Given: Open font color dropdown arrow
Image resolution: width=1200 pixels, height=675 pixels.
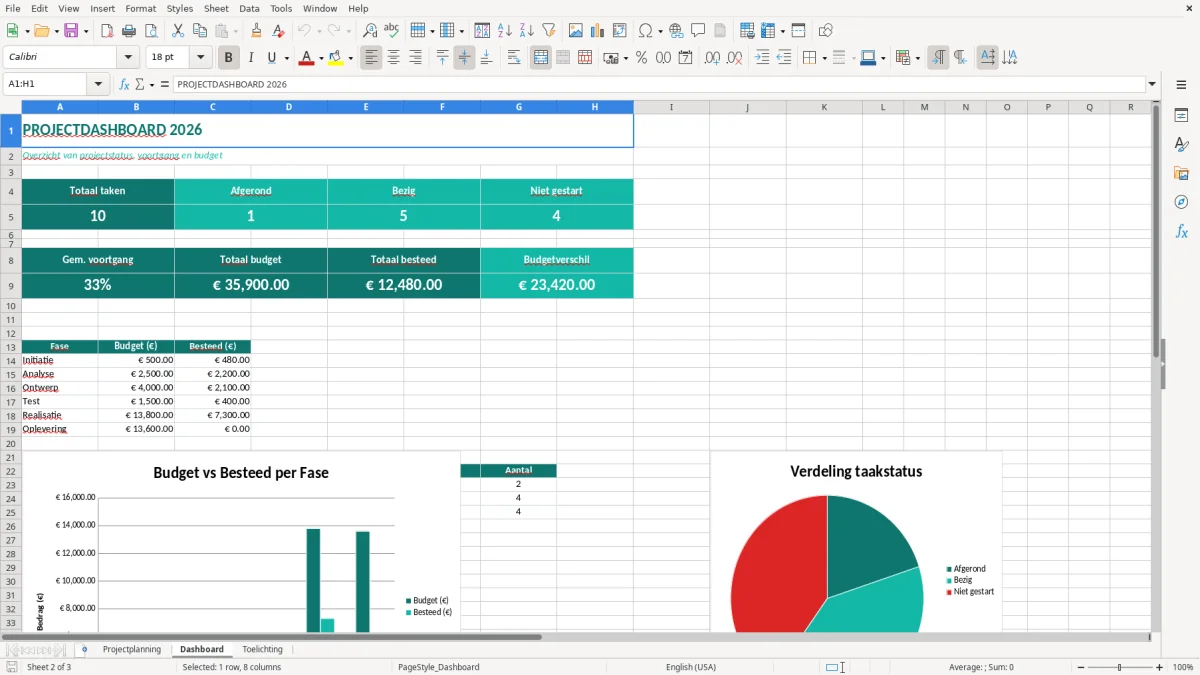Looking at the screenshot, I should click(x=321, y=58).
